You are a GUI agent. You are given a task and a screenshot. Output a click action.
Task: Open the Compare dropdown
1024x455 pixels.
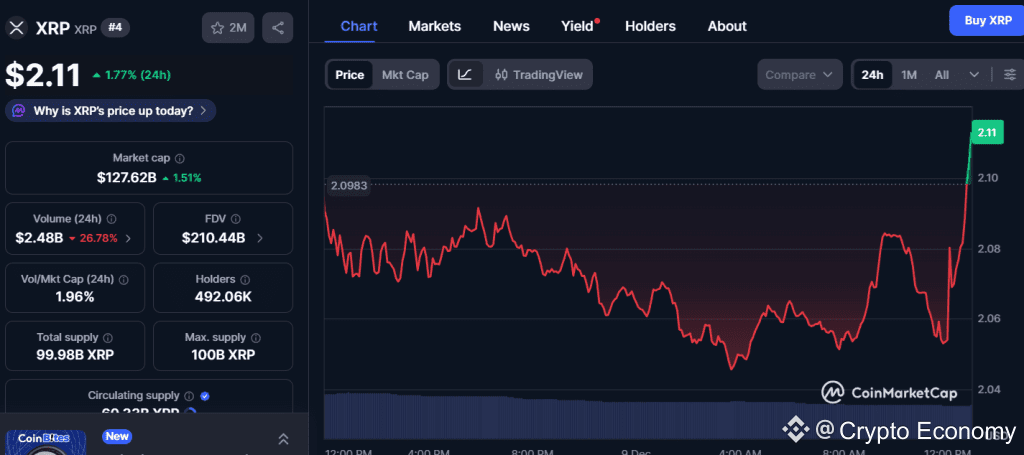click(799, 74)
